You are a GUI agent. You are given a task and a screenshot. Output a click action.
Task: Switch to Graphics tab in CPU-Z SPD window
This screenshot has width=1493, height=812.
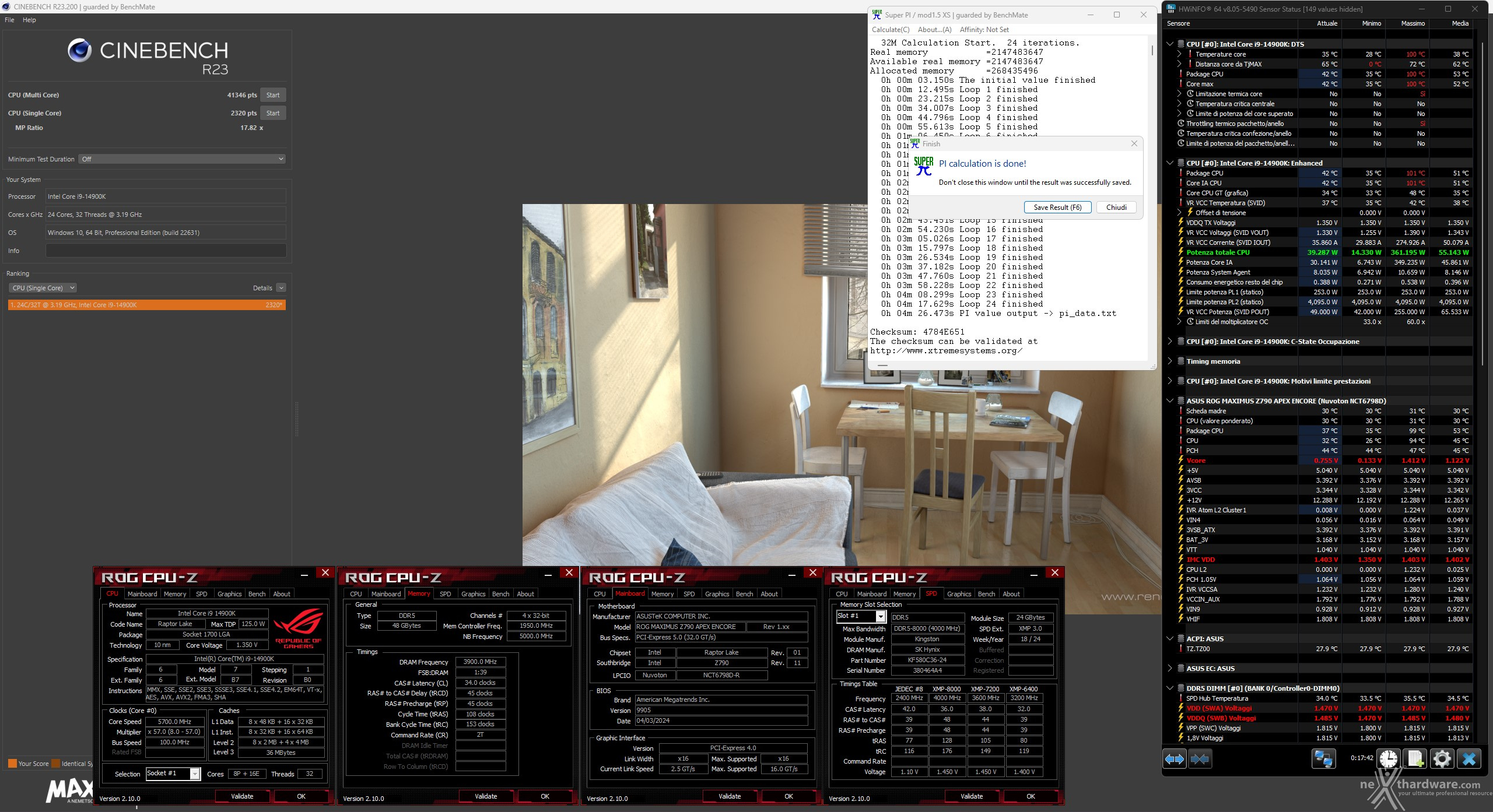(959, 594)
